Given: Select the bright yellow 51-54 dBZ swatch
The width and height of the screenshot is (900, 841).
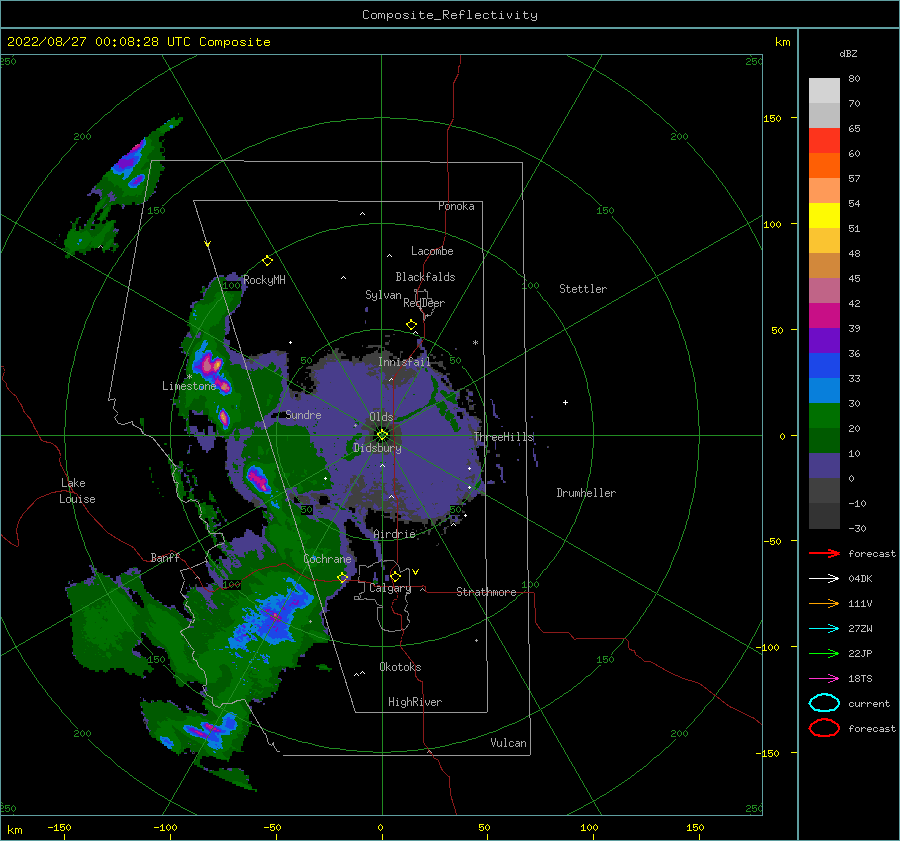Looking at the screenshot, I should [x=824, y=215].
